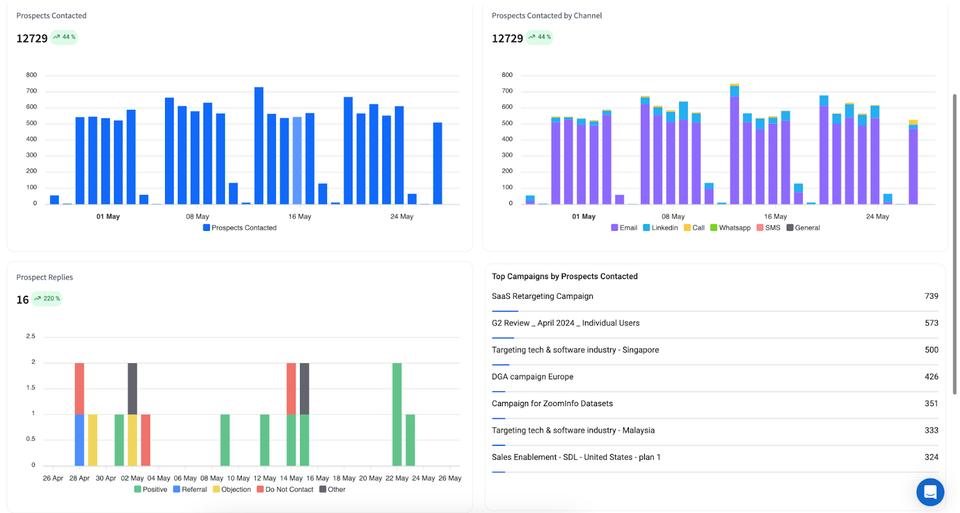Click the Prospect Replies total 16
Viewport: 960px width, 513px height.
coord(23,300)
